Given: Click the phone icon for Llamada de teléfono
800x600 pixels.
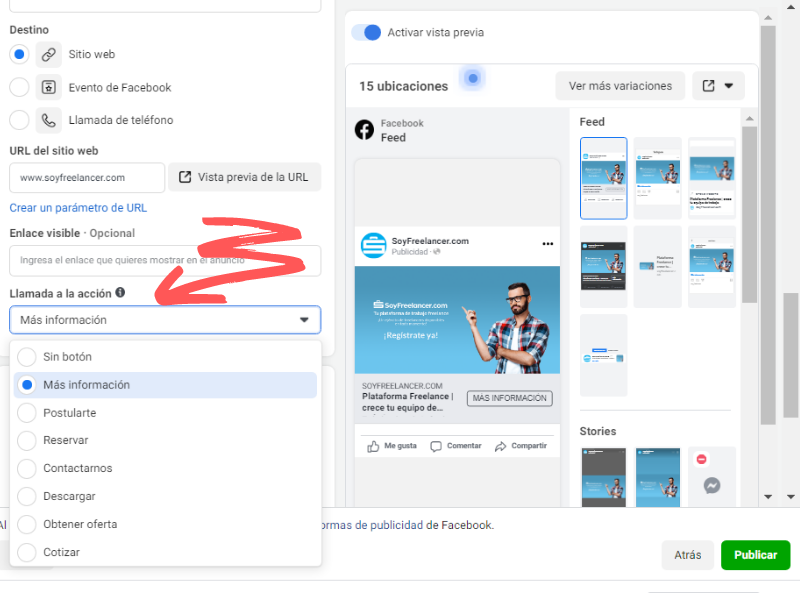Looking at the screenshot, I should pyautogui.click(x=48, y=120).
